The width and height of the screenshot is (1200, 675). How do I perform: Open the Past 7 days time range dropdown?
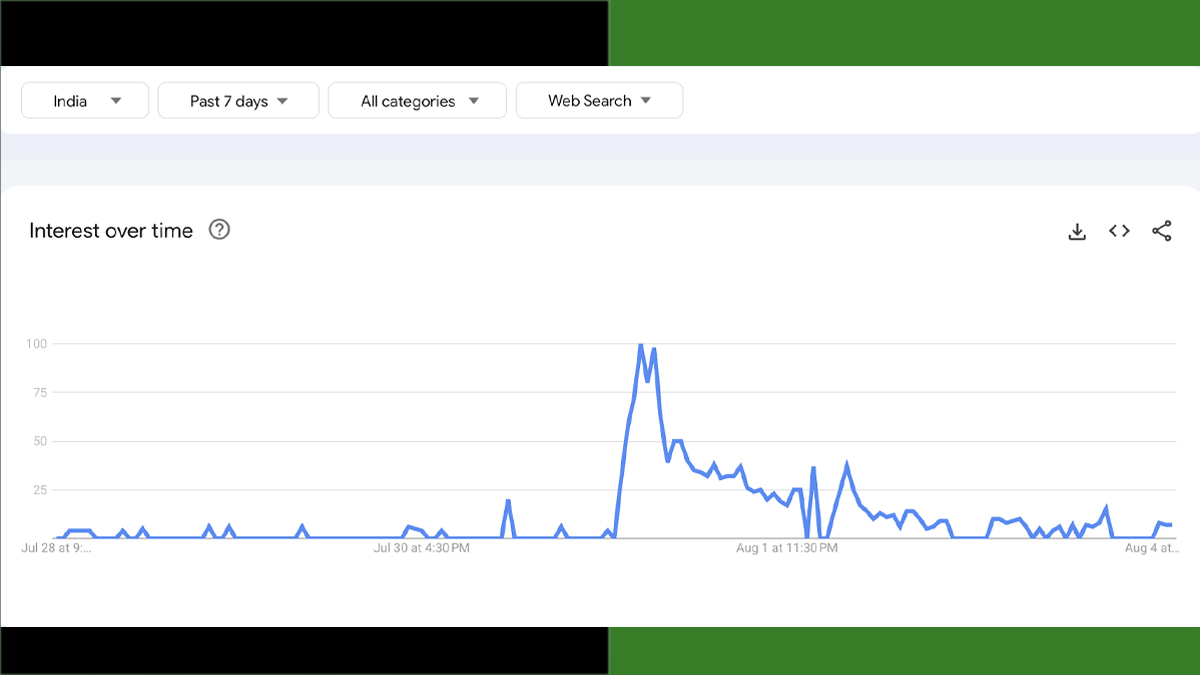coord(238,101)
